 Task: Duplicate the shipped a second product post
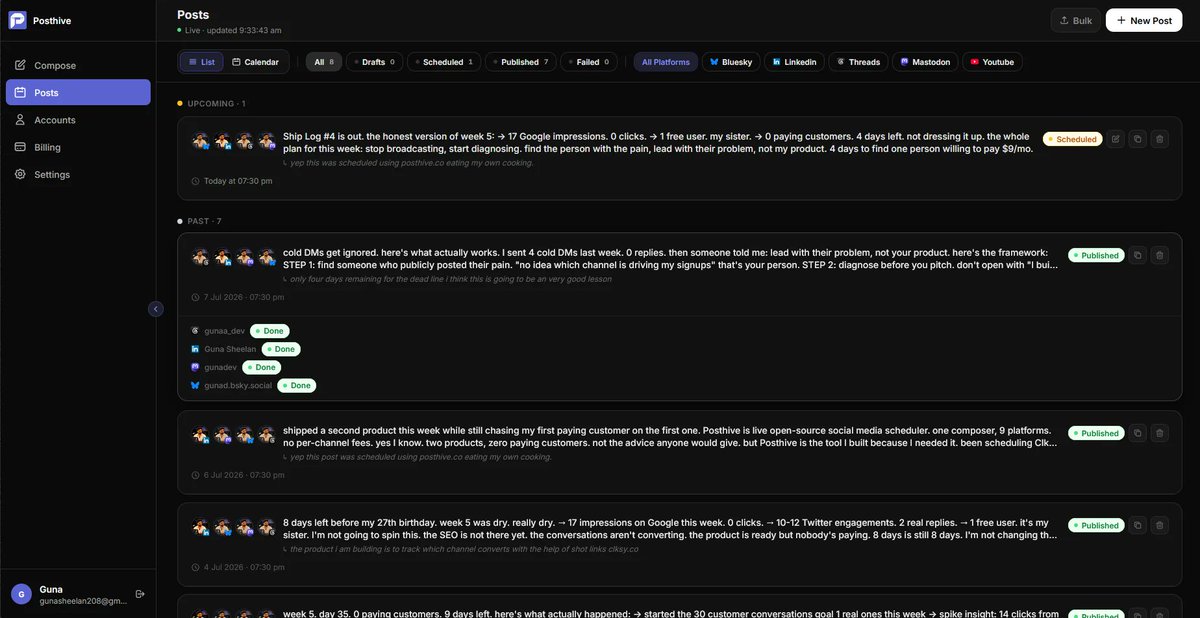pos(1138,433)
